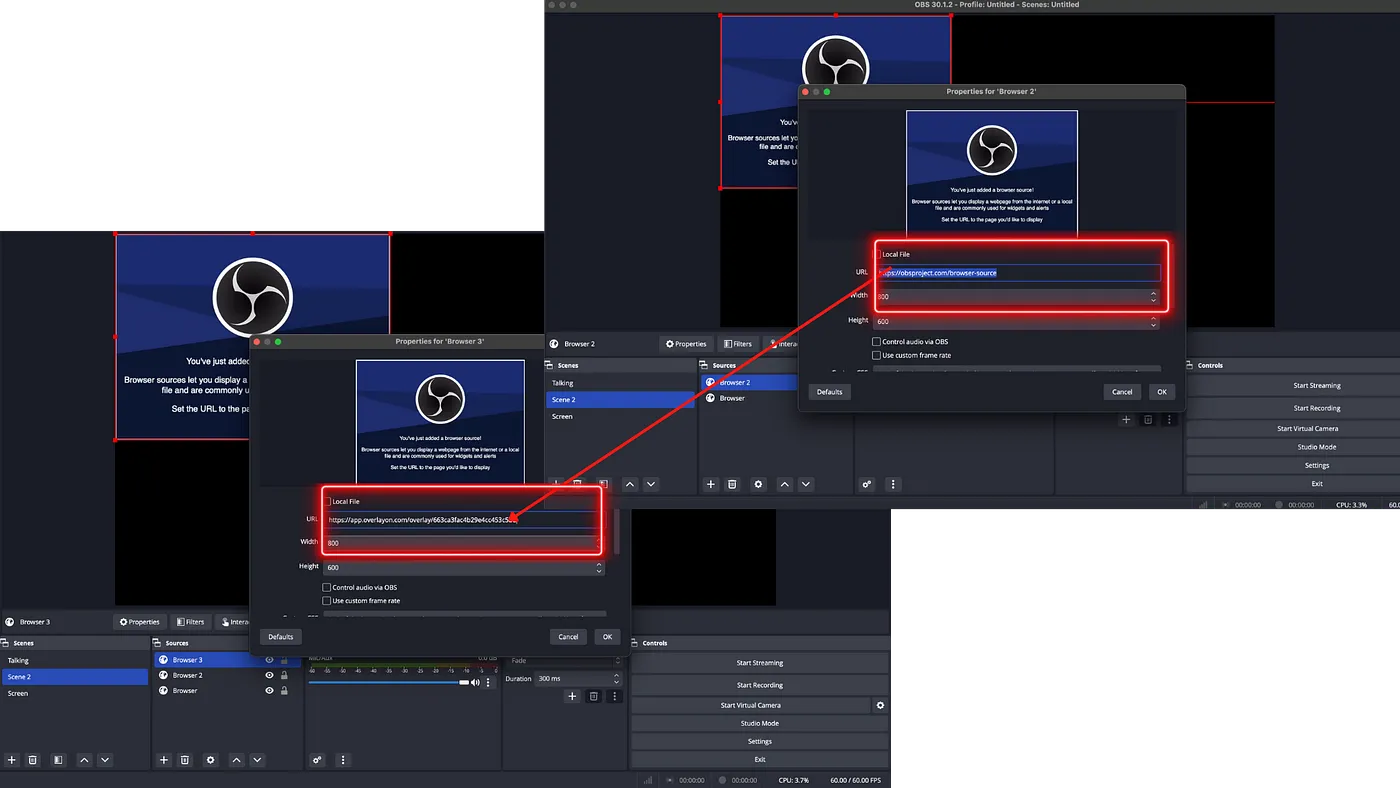Screen dimensions: 1400x788
Task: Open transition properties dots in the Browser 3 window
Action: pyautogui.click(x=614, y=696)
